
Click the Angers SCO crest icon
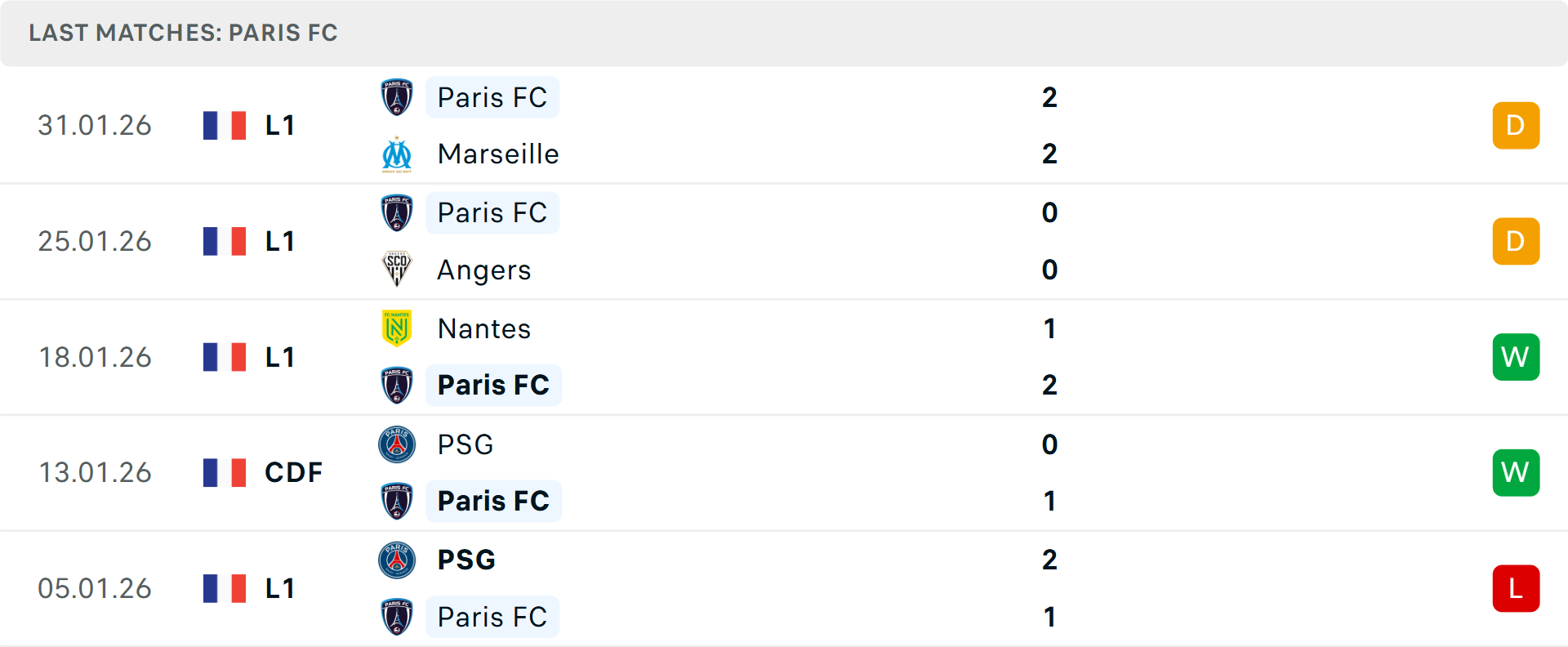click(x=397, y=270)
